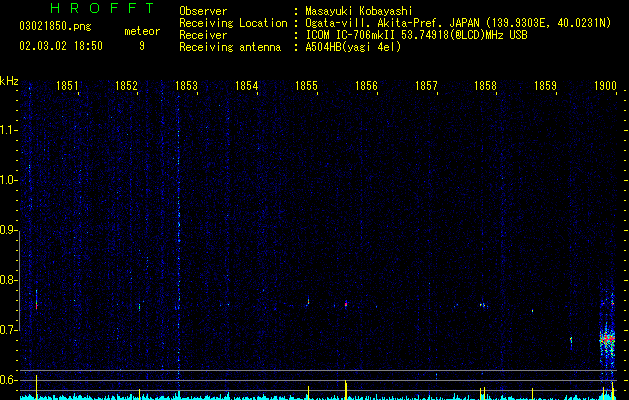Click the 1851 time axis label
Image resolution: width=629 pixels, height=400 pixels.
pyautogui.click(x=67, y=86)
